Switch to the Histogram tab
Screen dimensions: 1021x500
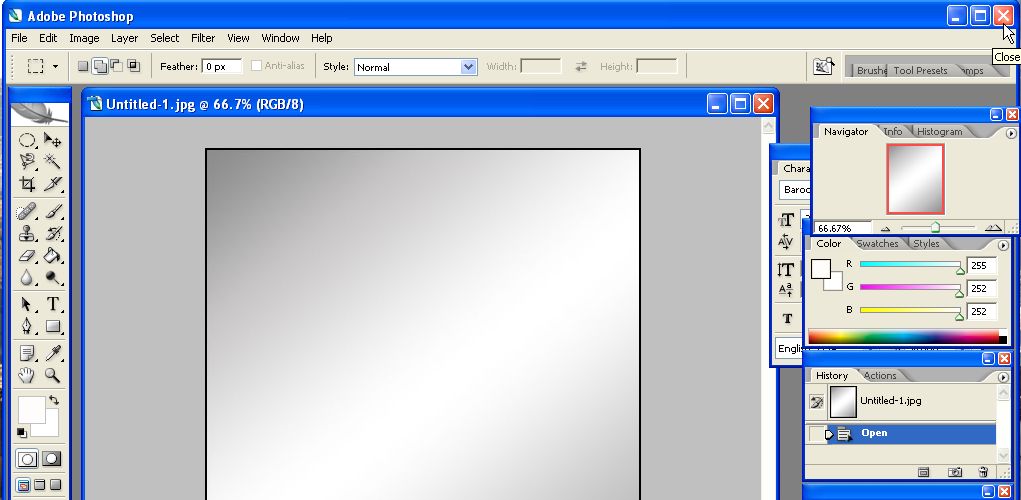[939, 132]
